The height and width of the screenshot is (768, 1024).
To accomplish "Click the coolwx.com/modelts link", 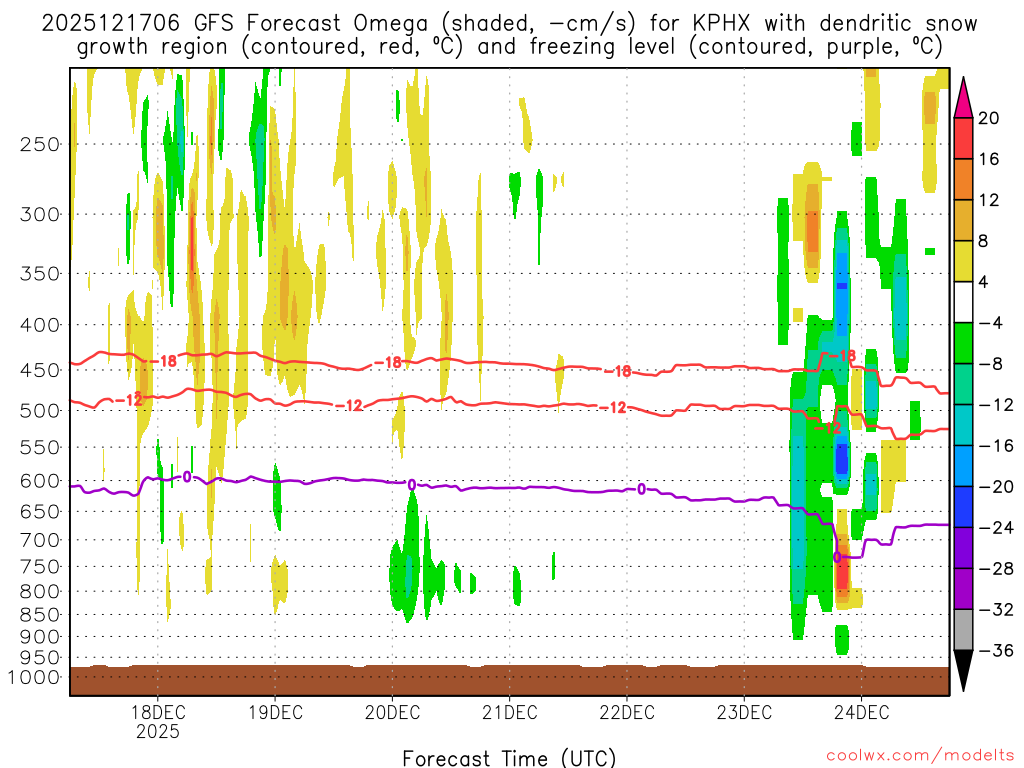I will [920, 756].
